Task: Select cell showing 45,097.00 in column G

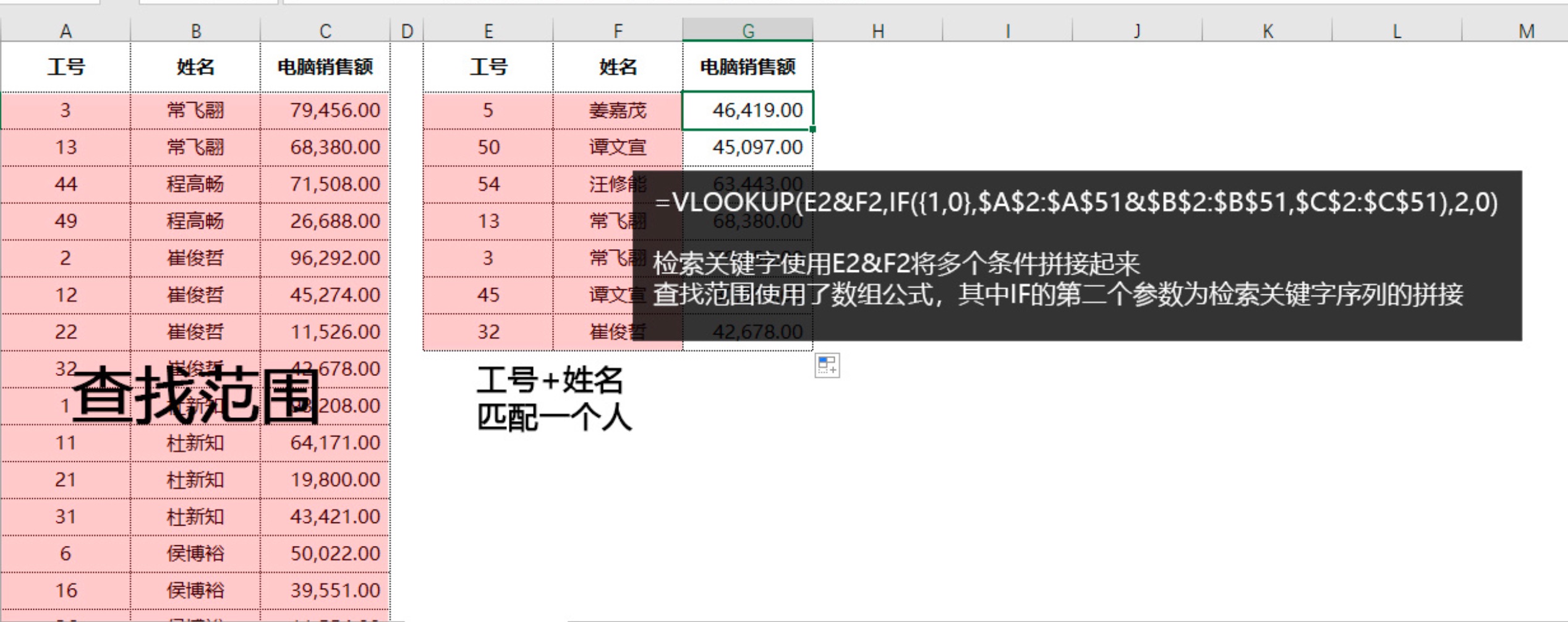Action: click(748, 148)
